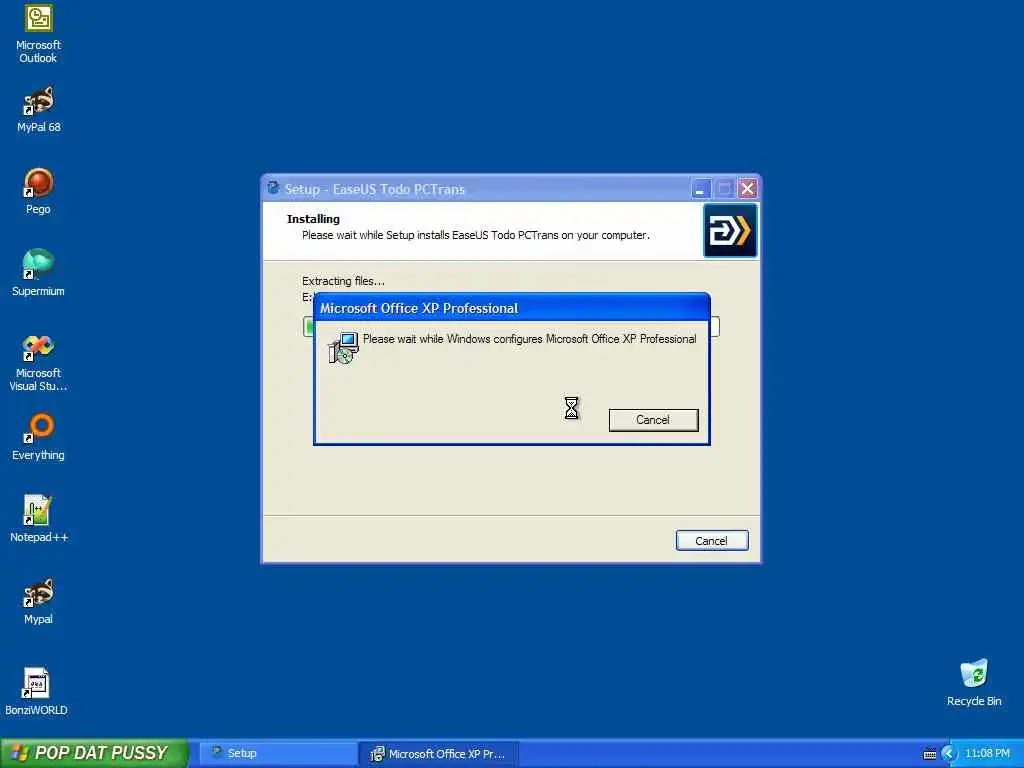1024x768 pixels.
Task: Click the Notepad++ desktop icon
Action: click(x=38, y=519)
